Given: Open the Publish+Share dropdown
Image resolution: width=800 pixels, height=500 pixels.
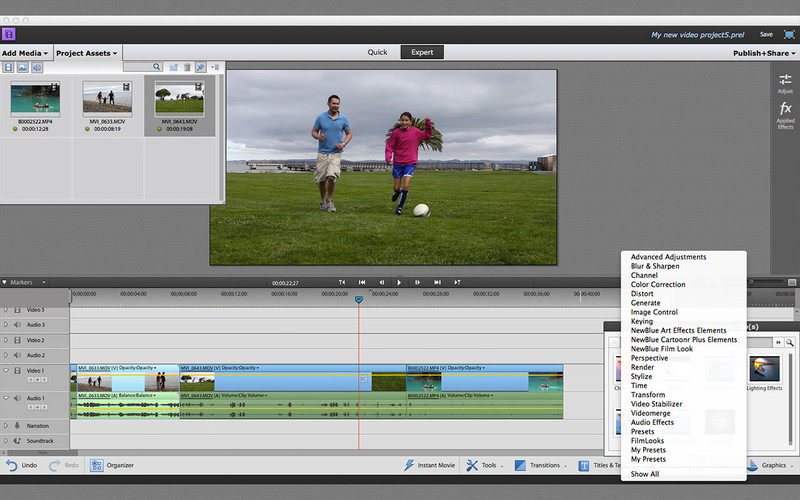Looking at the screenshot, I should coord(763,52).
